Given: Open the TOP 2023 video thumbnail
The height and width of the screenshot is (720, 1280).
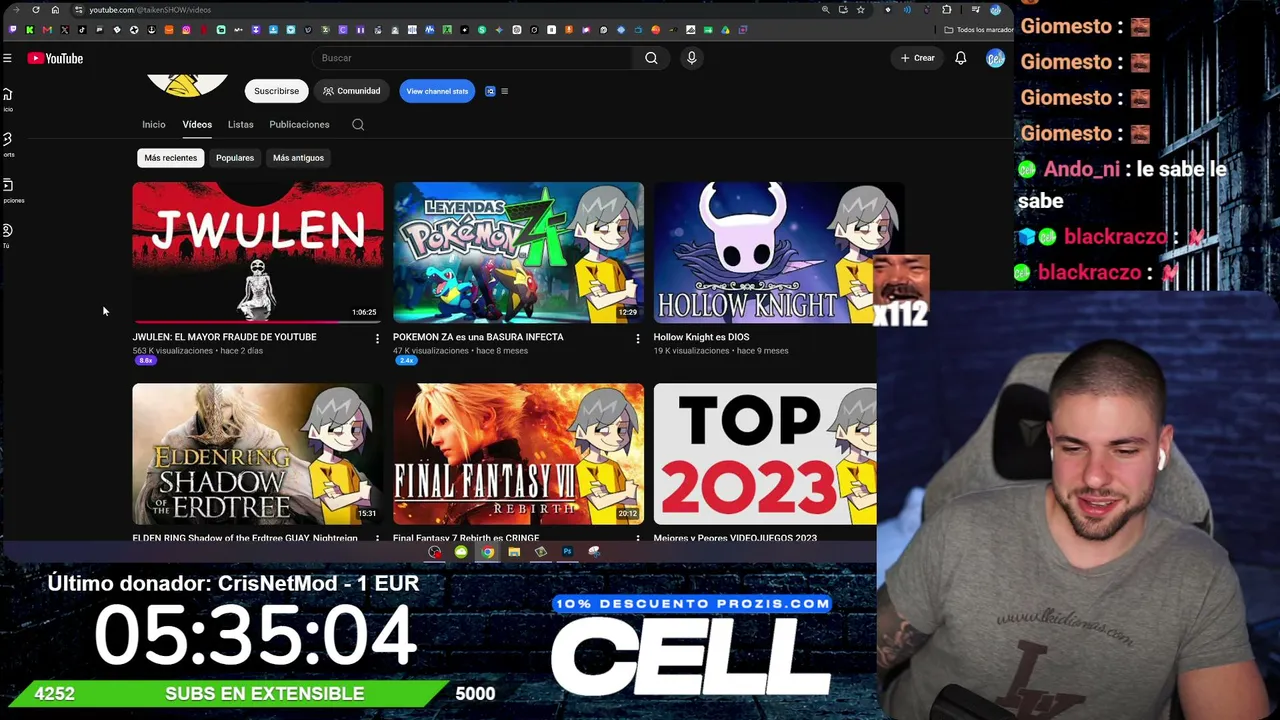Looking at the screenshot, I should coord(765,454).
